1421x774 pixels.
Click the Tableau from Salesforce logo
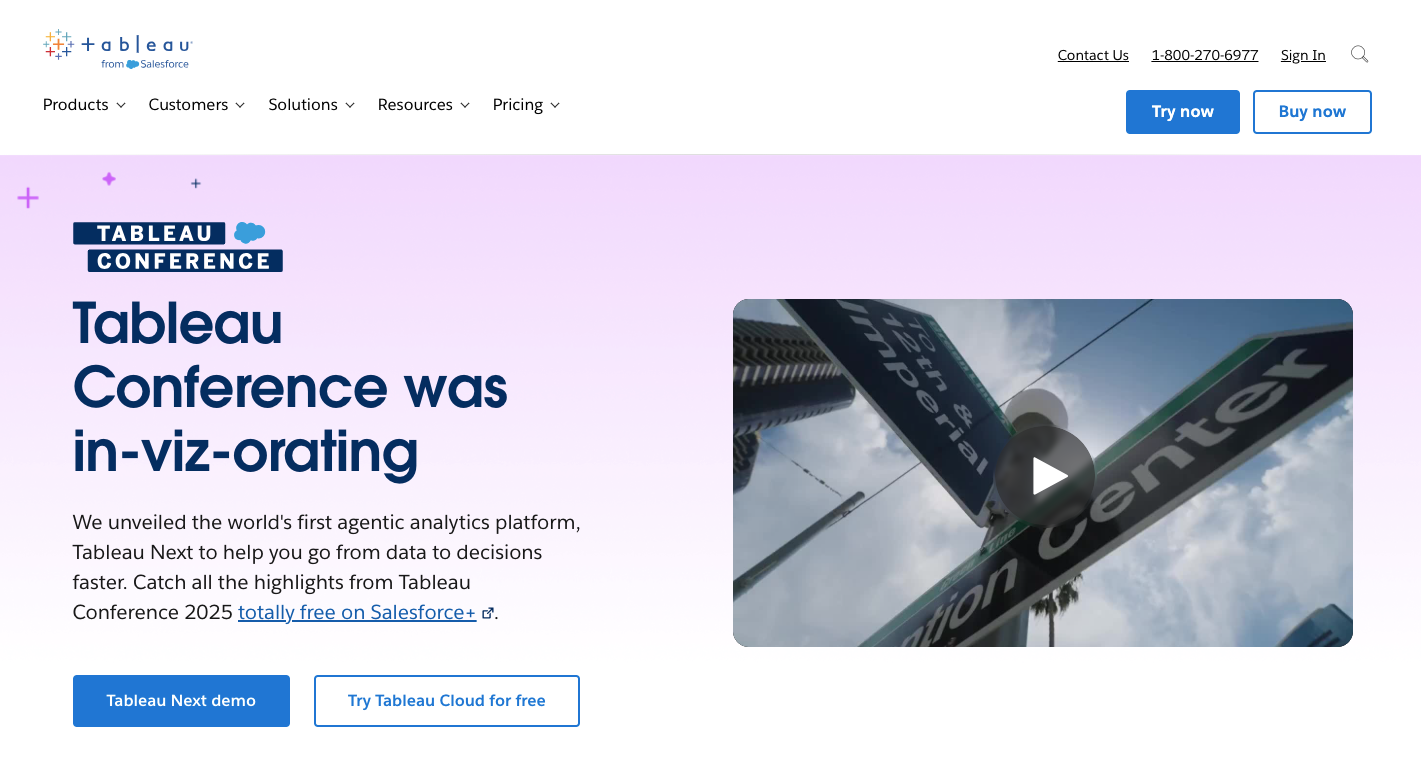(118, 49)
